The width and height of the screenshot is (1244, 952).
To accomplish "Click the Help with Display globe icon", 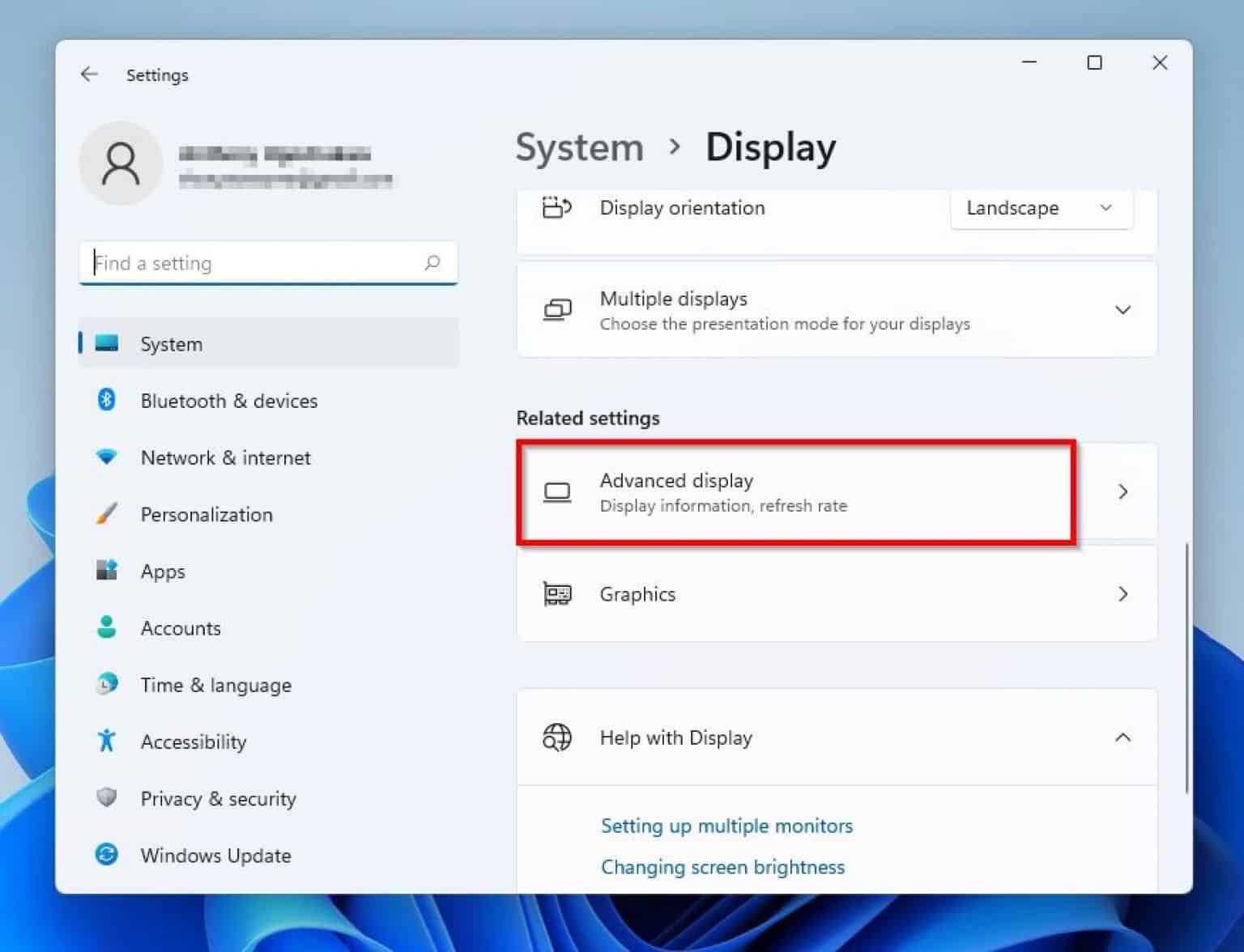I will (556, 737).
